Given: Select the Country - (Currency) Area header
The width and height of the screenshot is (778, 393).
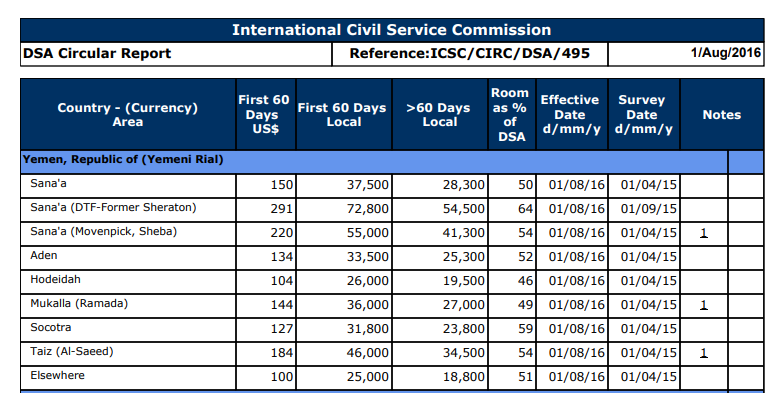Looking at the screenshot, I should click(x=128, y=114).
